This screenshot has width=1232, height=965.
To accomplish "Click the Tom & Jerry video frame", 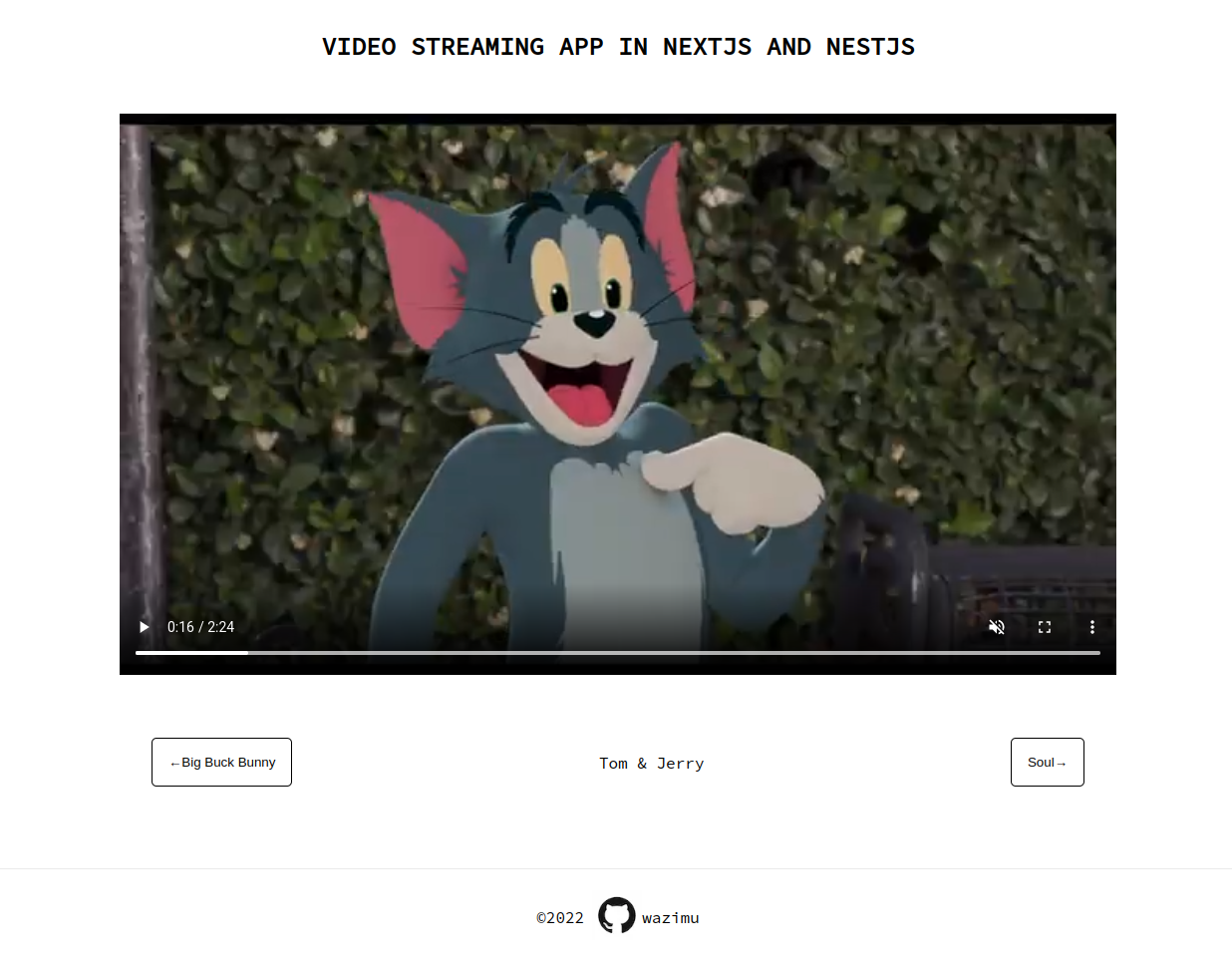I will (x=618, y=389).
